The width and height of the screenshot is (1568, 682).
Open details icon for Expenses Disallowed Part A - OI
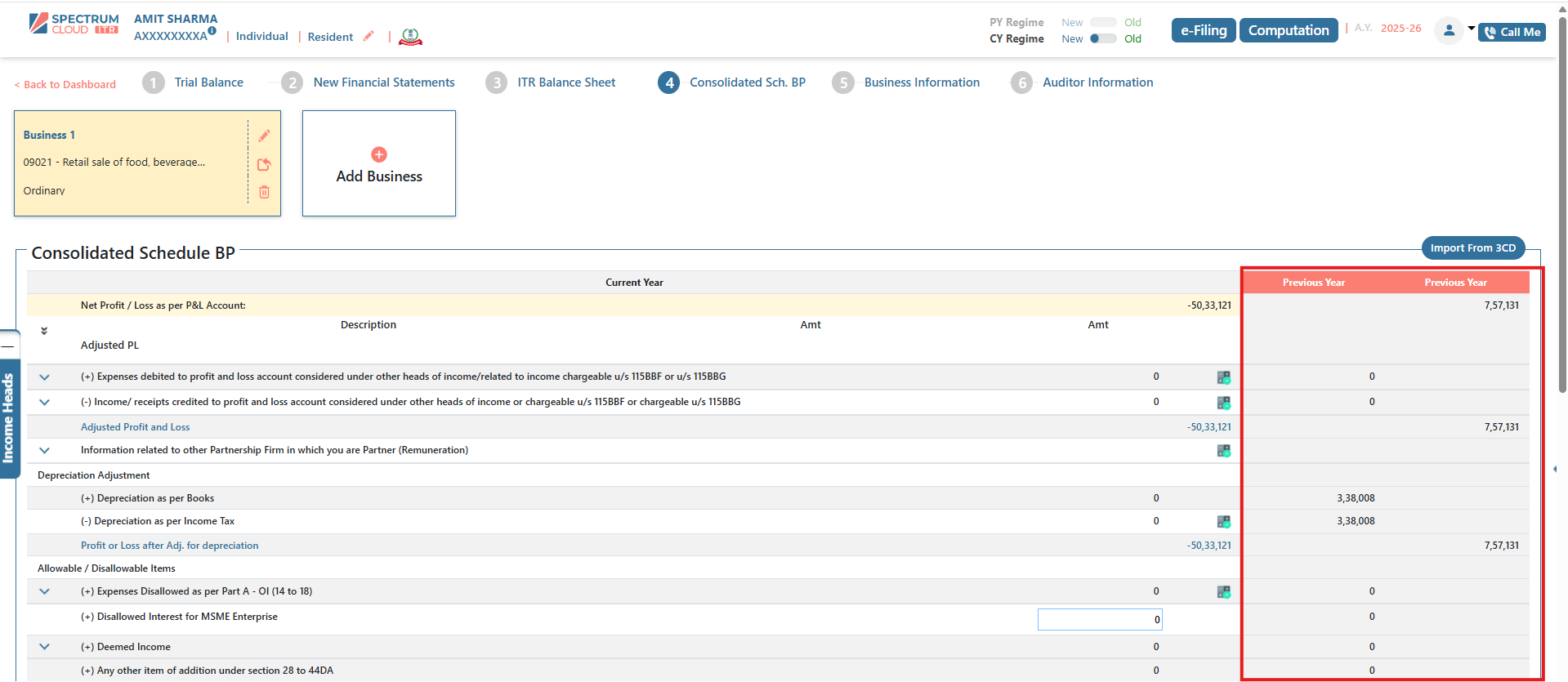coord(1223,591)
